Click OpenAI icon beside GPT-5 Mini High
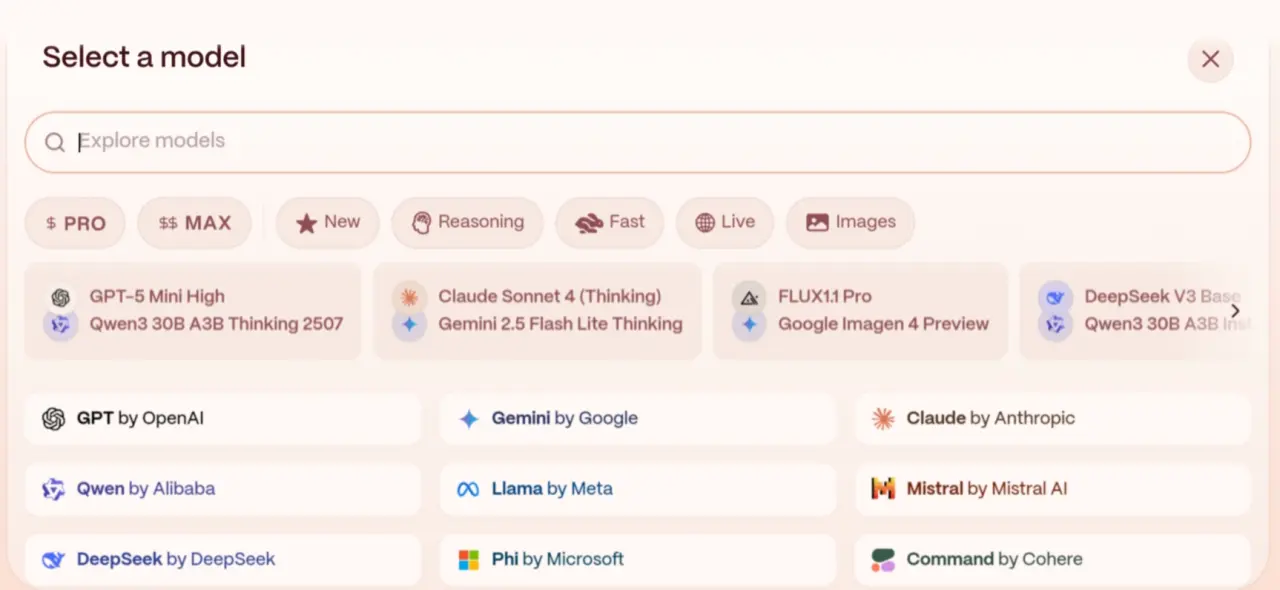Screen dimensions: 1280x590 pos(60,298)
